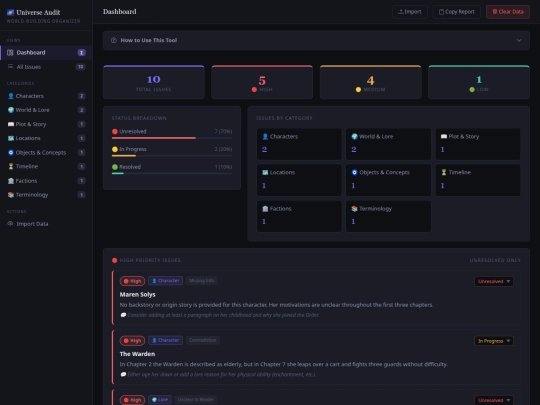Screen dimensions: 540x405
Task: Open Terminology category tile
Action: [388, 216]
